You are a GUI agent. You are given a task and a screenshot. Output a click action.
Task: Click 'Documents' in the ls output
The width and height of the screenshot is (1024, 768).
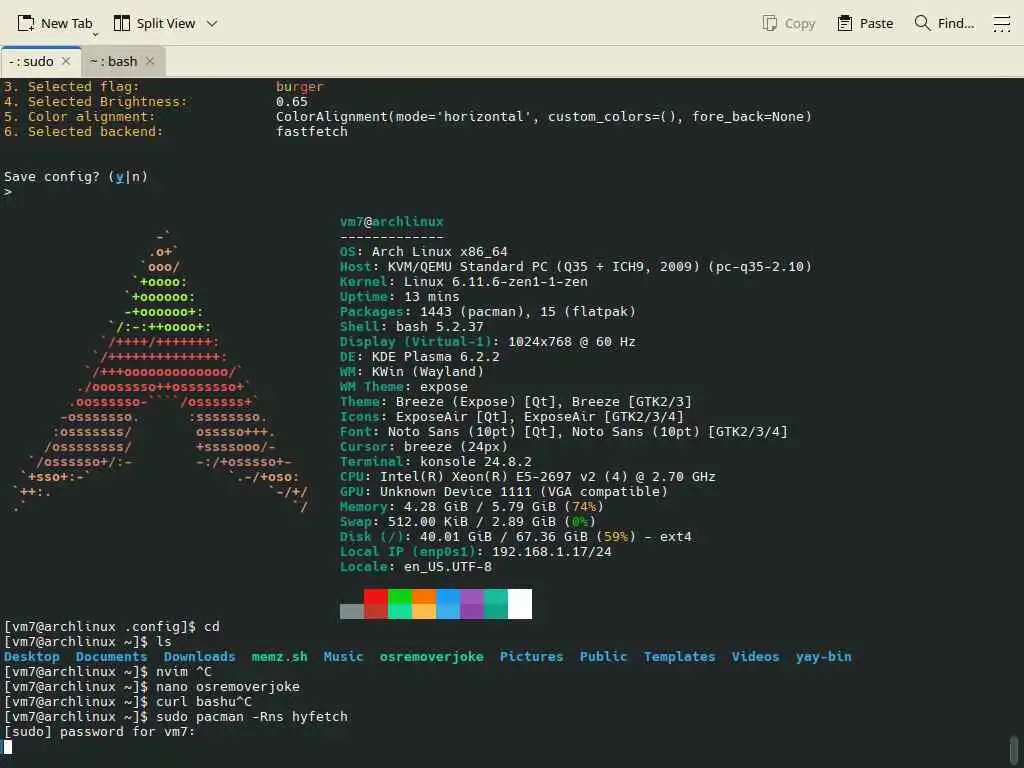[x=112, y=657]
